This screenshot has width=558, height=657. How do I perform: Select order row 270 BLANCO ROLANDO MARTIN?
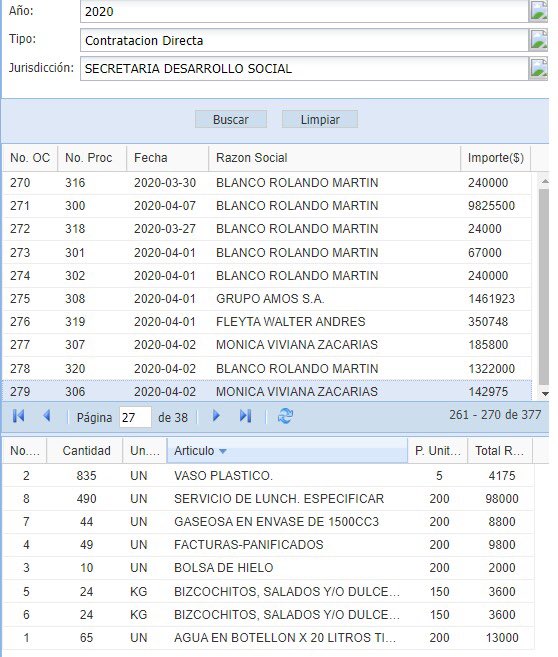(267, 183)
